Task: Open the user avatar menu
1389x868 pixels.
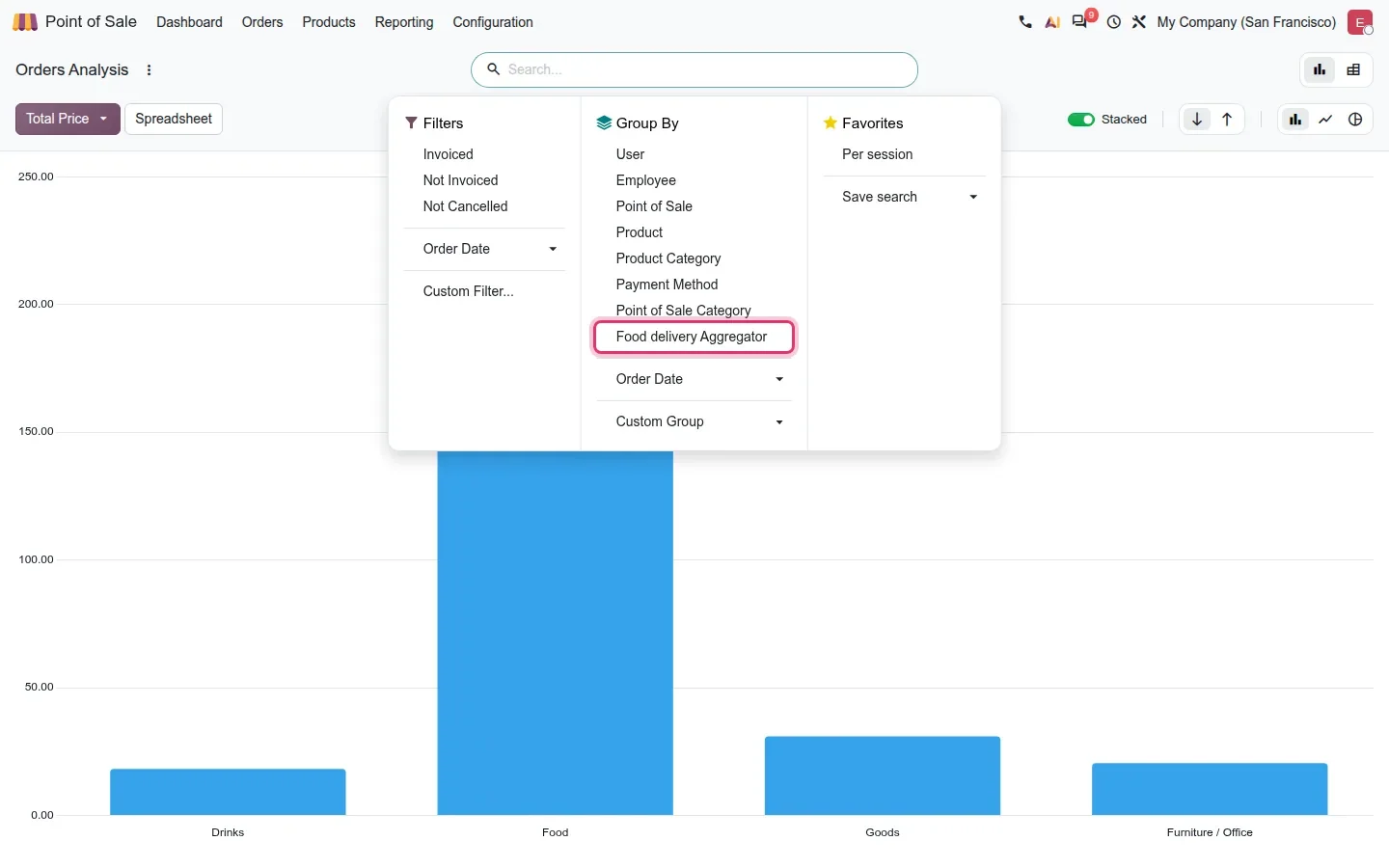Action: pyautogui.click(x=1360, y=22)
